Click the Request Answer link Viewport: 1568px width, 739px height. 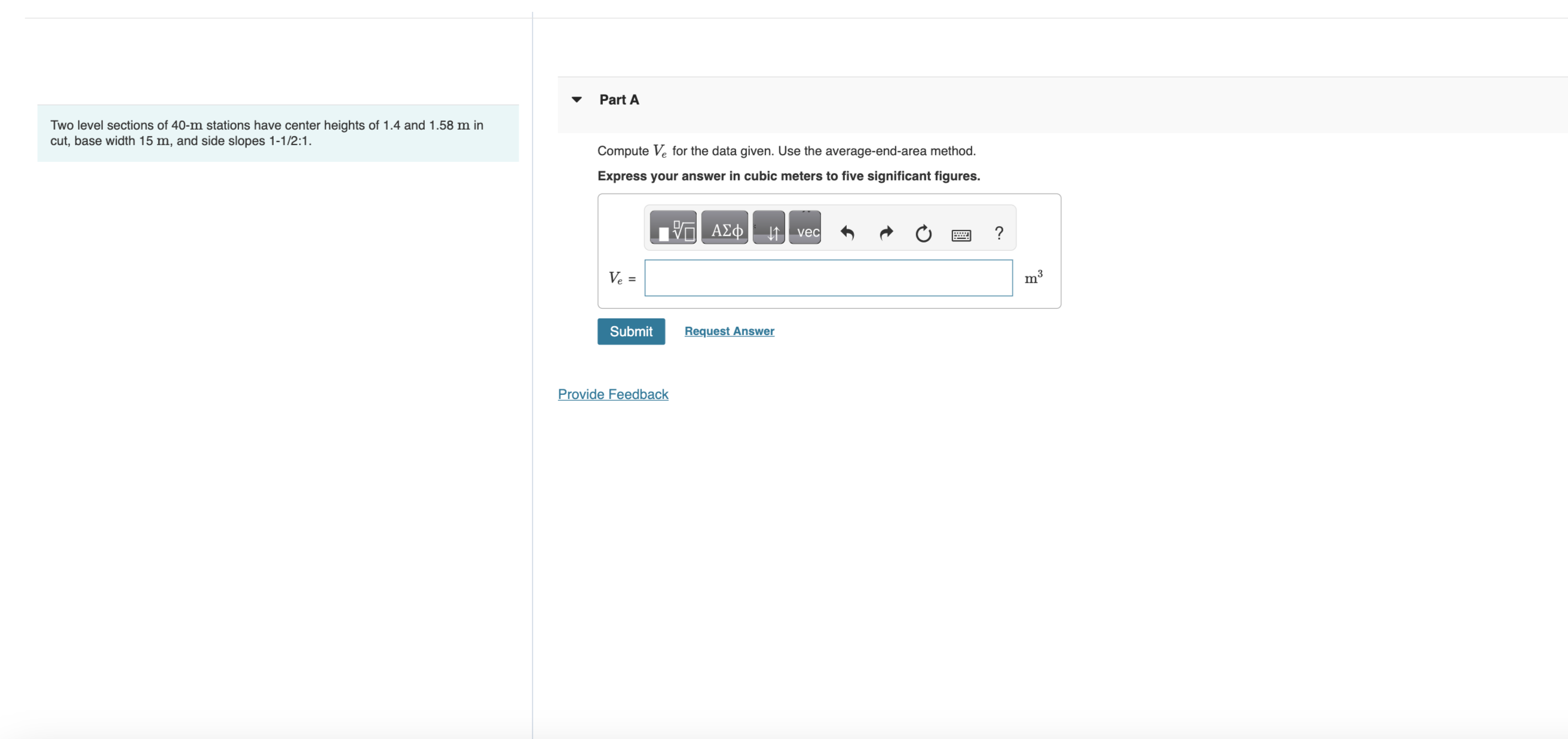(729, 331)
